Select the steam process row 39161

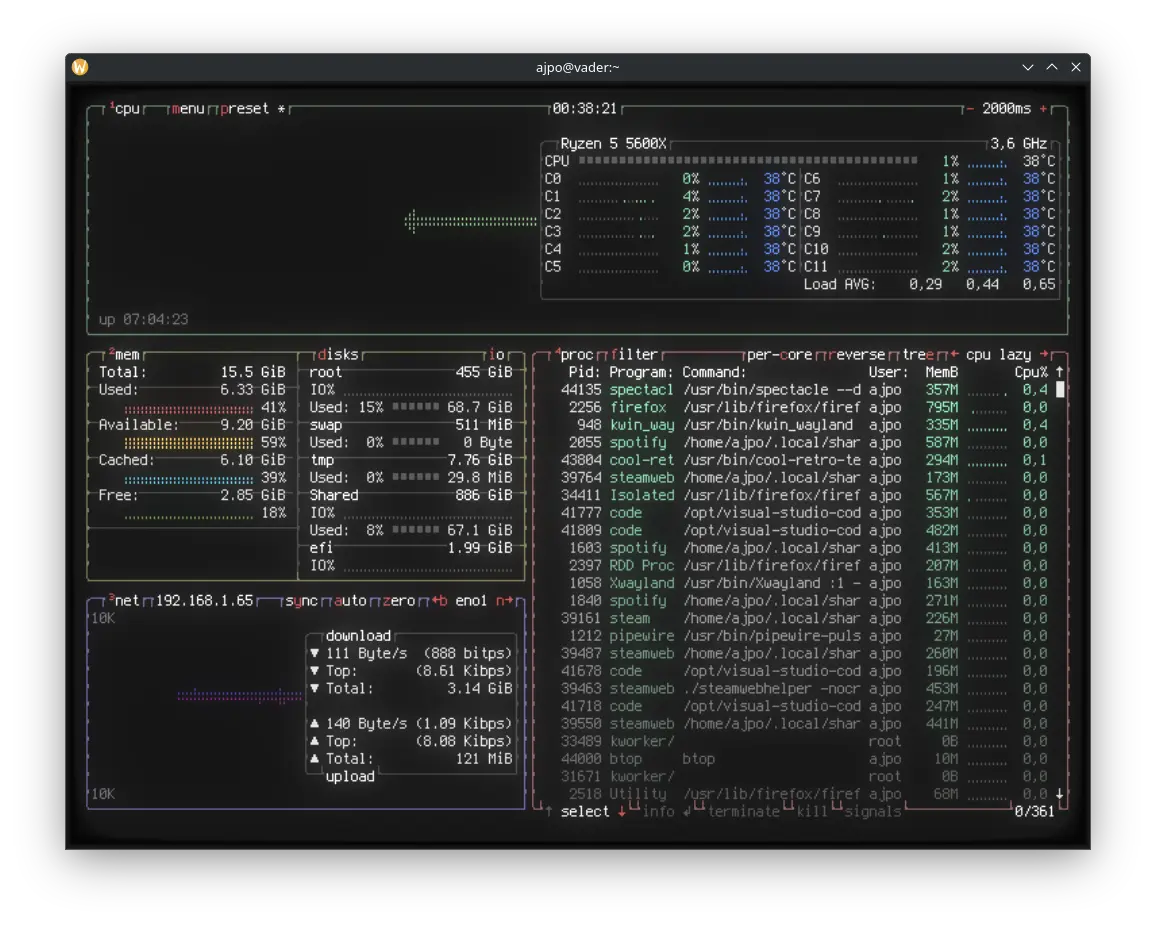(804, 619)
